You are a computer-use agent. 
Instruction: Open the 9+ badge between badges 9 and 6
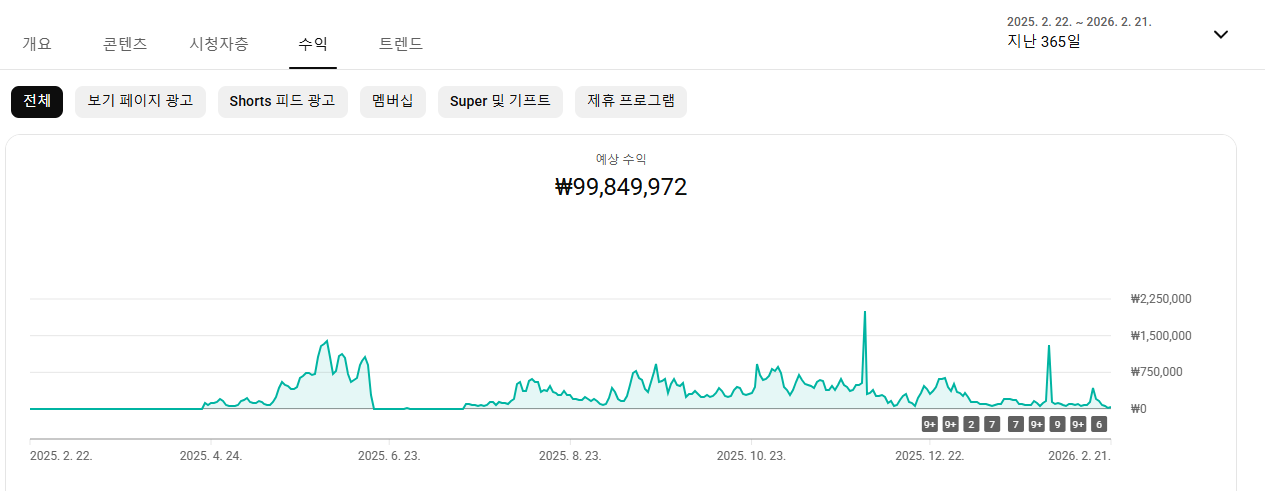pyautogui.click(x=1078, y=424)
